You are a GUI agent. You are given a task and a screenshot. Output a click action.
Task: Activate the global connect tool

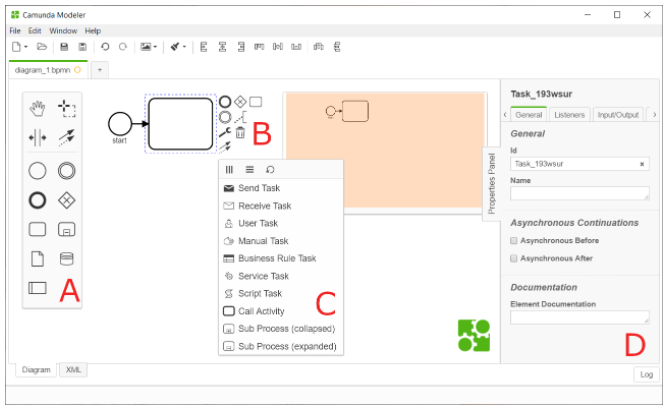67,138
